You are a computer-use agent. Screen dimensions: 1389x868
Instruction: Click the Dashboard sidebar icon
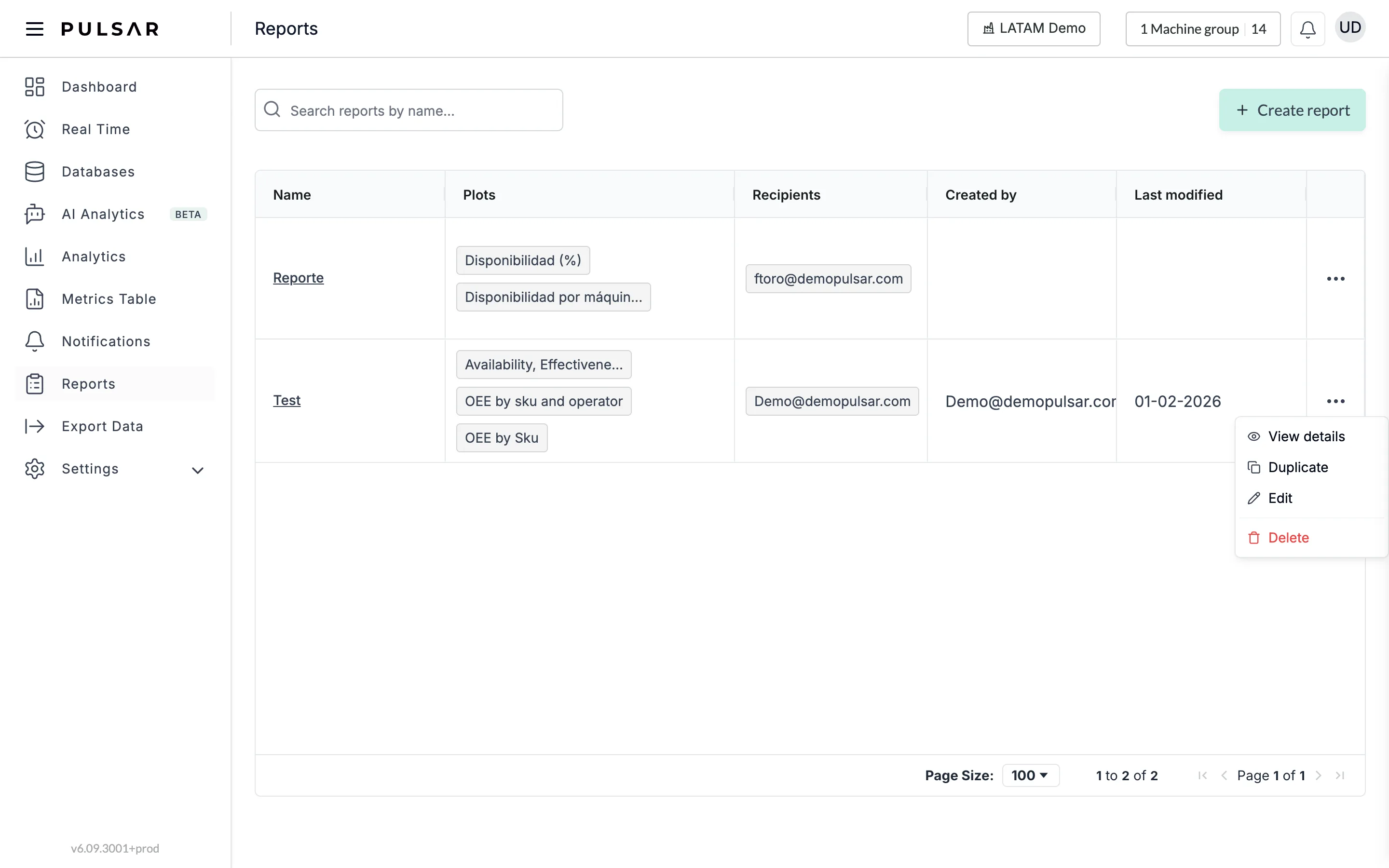[34, 87]
